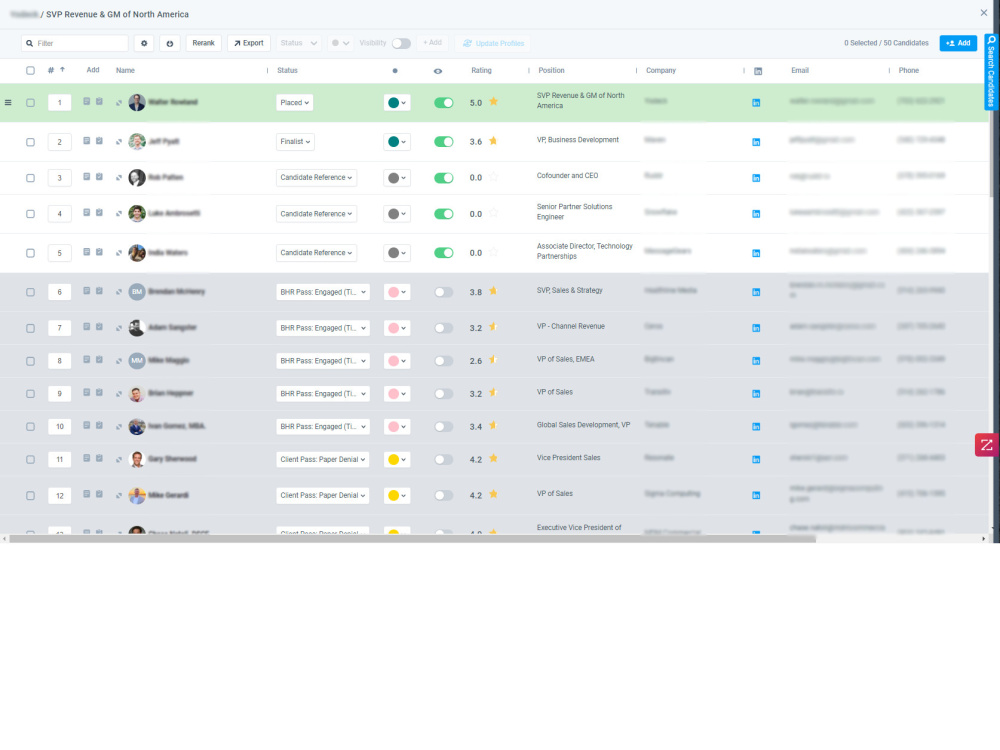
Task: Enable visibility for Vice President Sales row
Action: tap(443, 459)
